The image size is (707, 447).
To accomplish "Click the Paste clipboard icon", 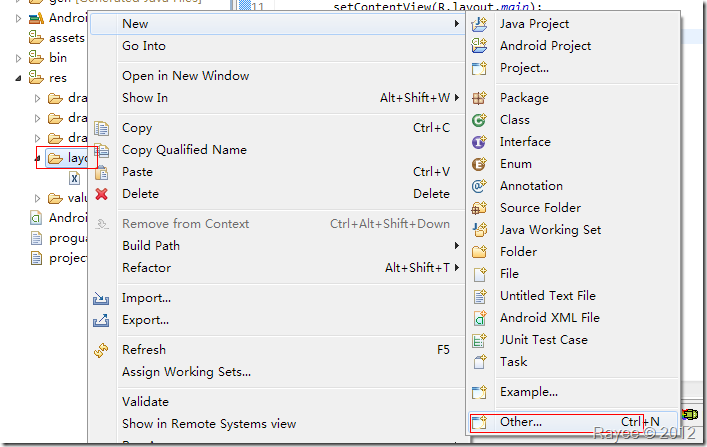I will [x=102, y=172].
